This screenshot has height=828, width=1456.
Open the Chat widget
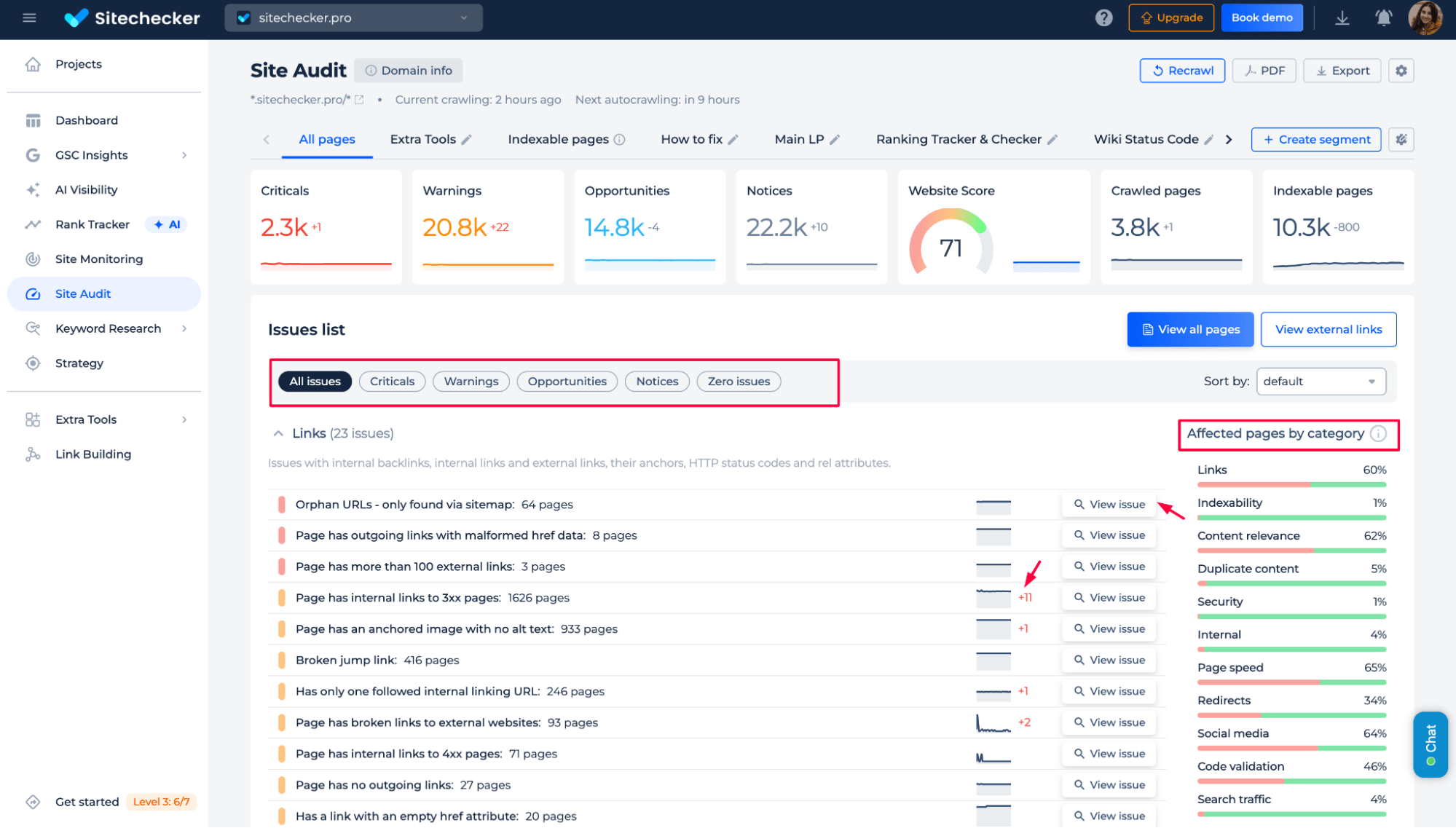coord(1431,744)
